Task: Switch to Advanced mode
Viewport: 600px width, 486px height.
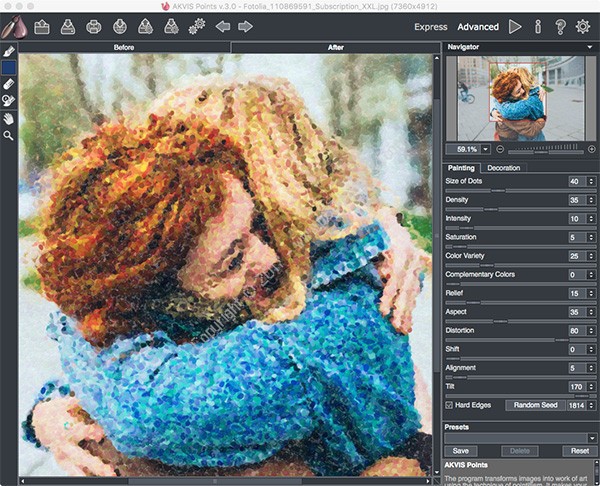Action: tap(478, 27)
